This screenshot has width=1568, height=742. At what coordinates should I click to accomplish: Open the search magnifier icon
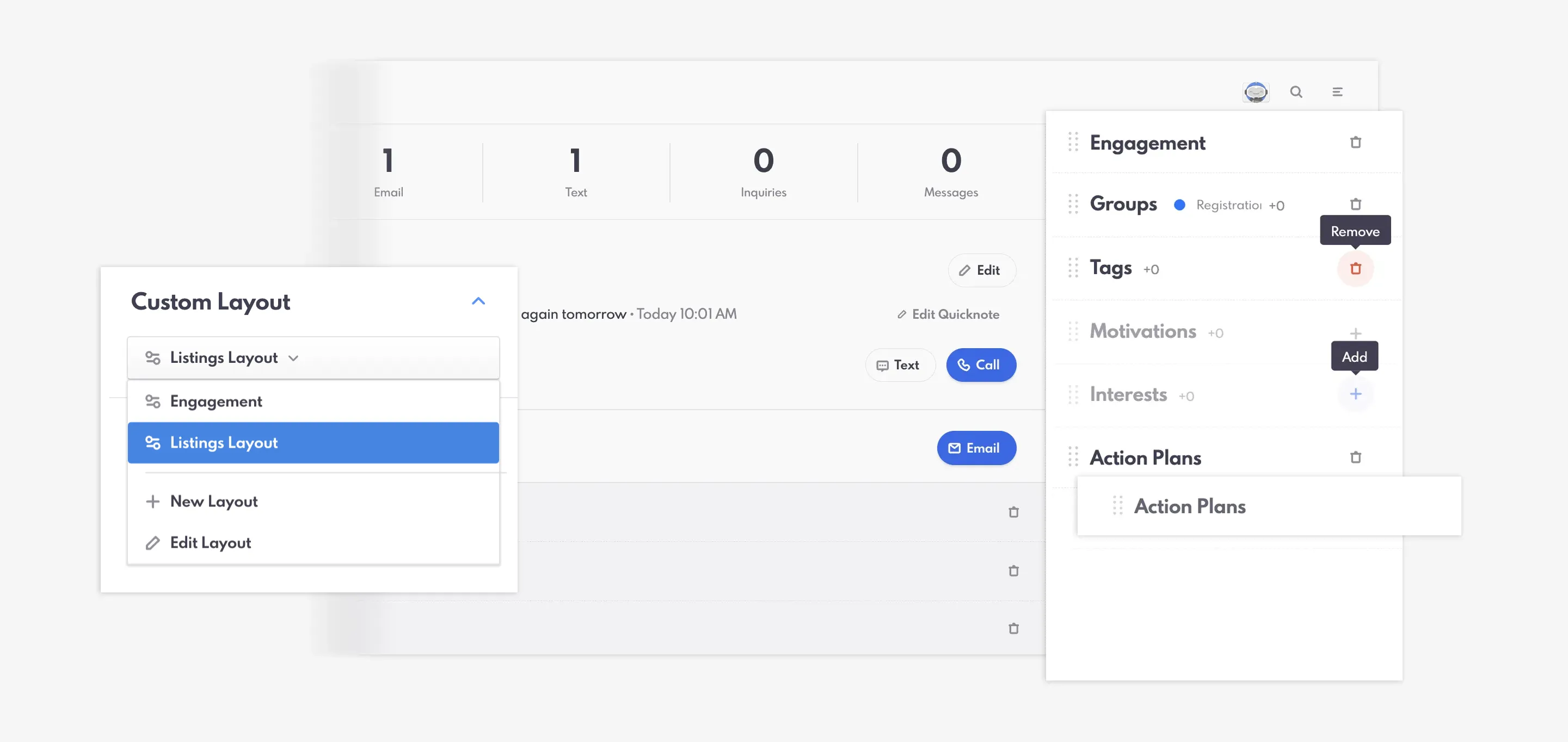(x=1296, y=92)
